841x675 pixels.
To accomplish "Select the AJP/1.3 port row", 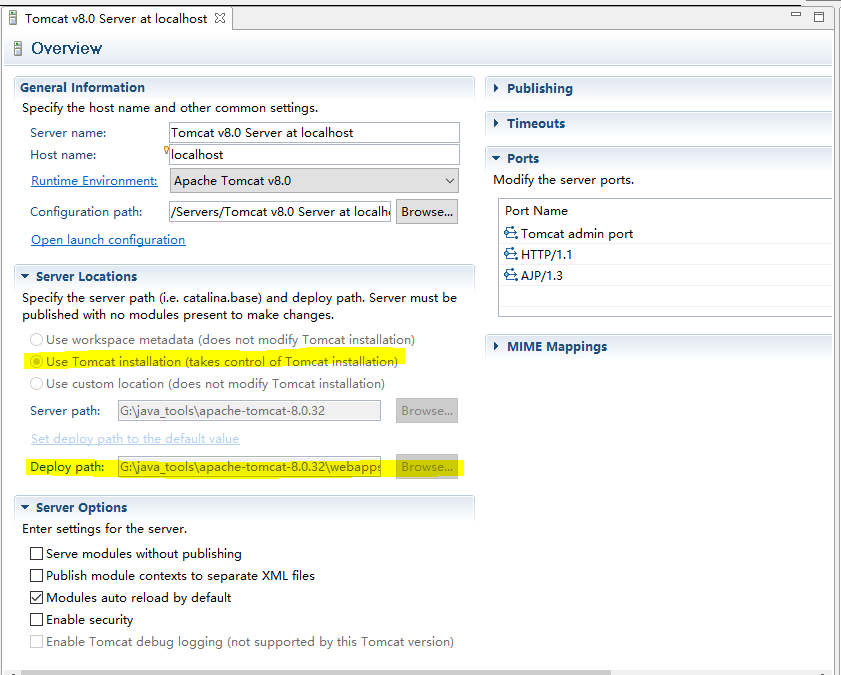I will [x=665, y=275].
